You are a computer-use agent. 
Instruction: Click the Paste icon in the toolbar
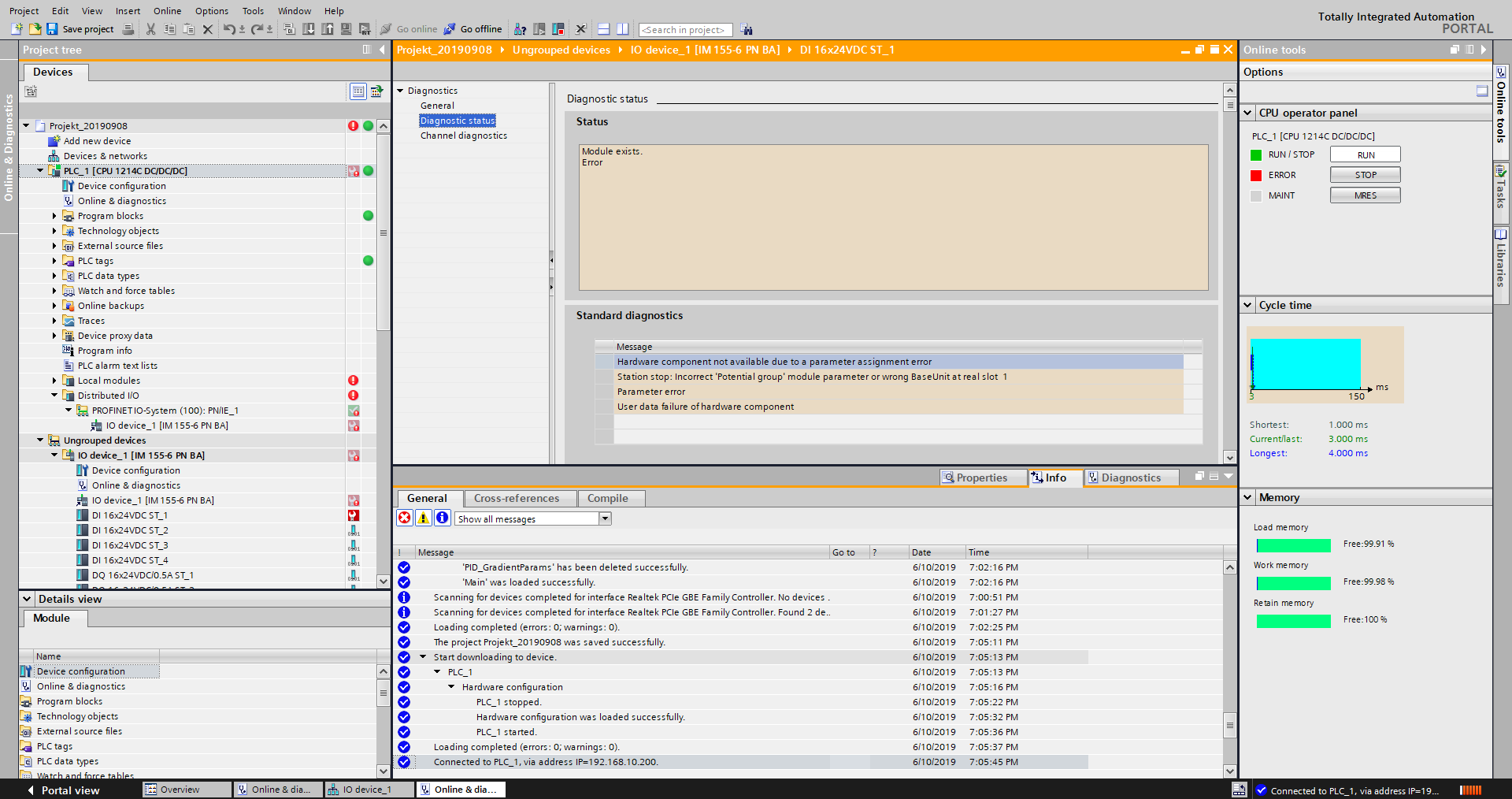(188, 29)
